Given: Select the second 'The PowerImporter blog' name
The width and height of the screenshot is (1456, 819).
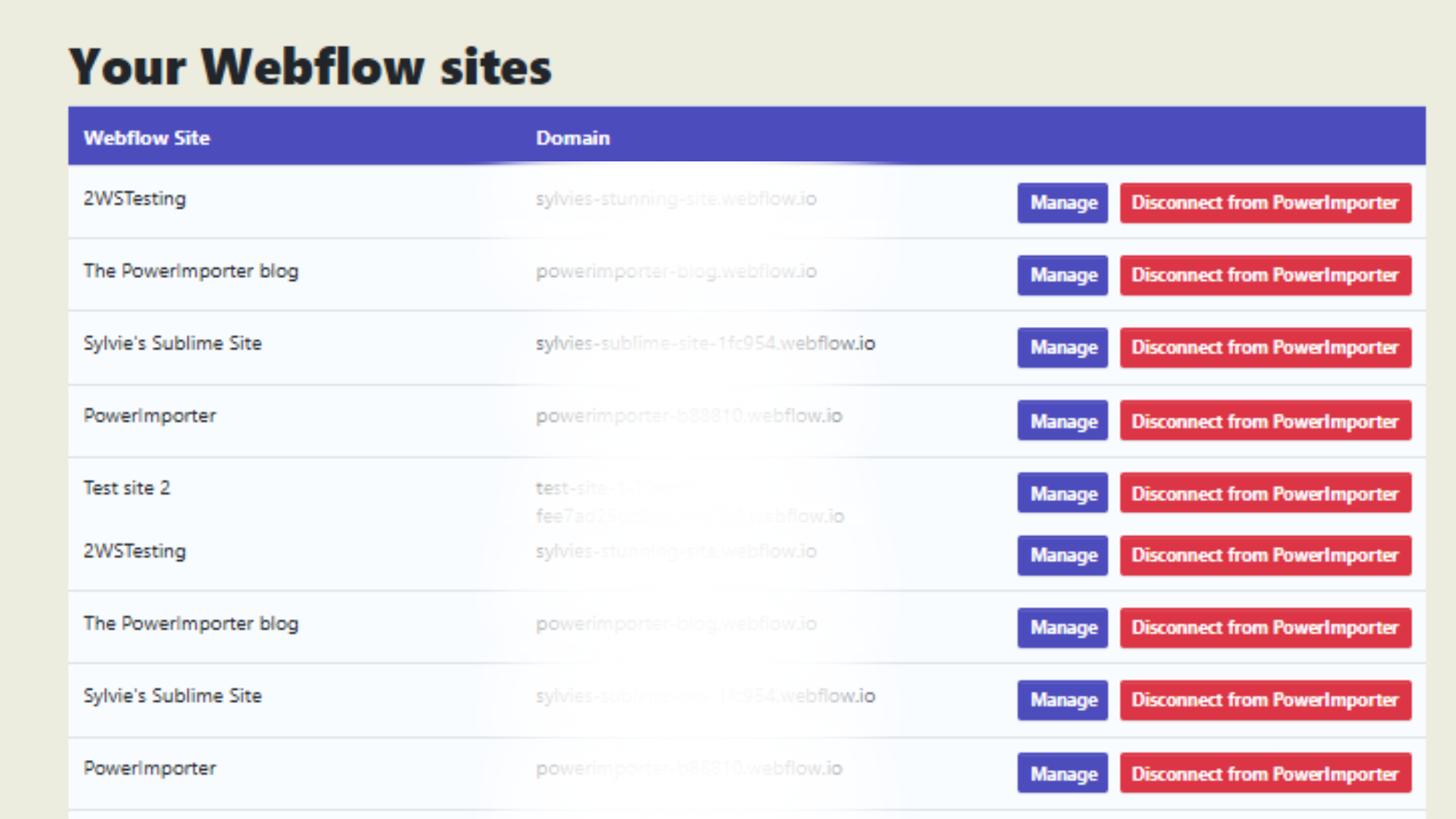Looking at the screenshot, I should (x=191, y=624).
